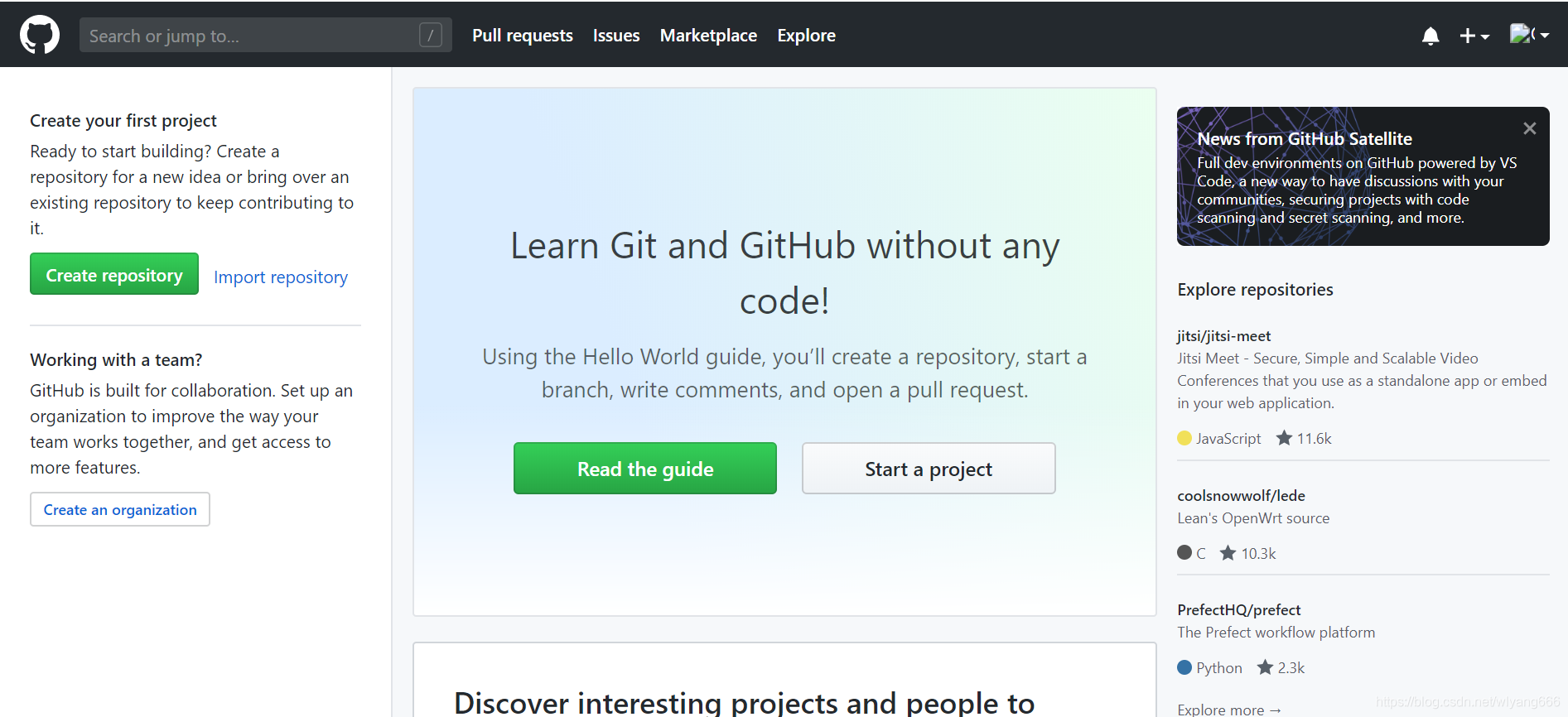Click the News from GitHub Satellite card

(1363, 176)
